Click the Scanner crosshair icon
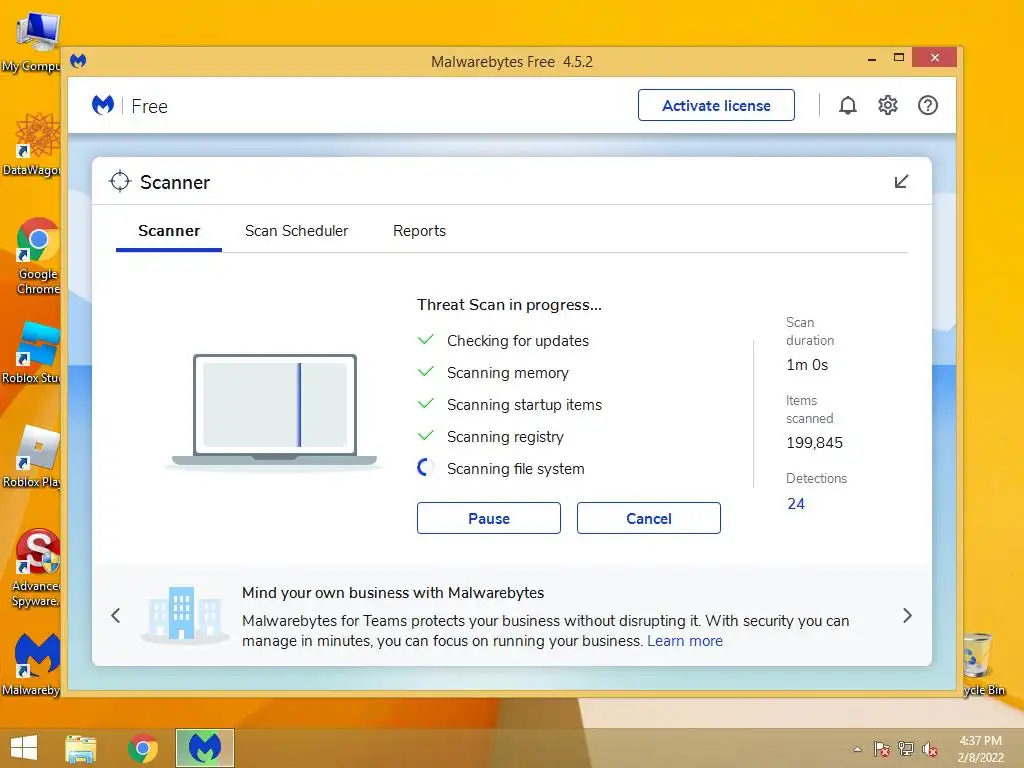 [x=120, y=182]
